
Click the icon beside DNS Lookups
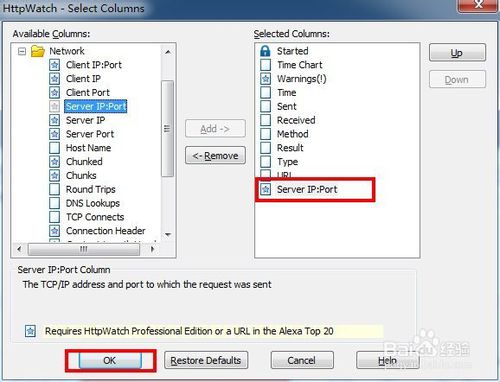click(54, 203)
